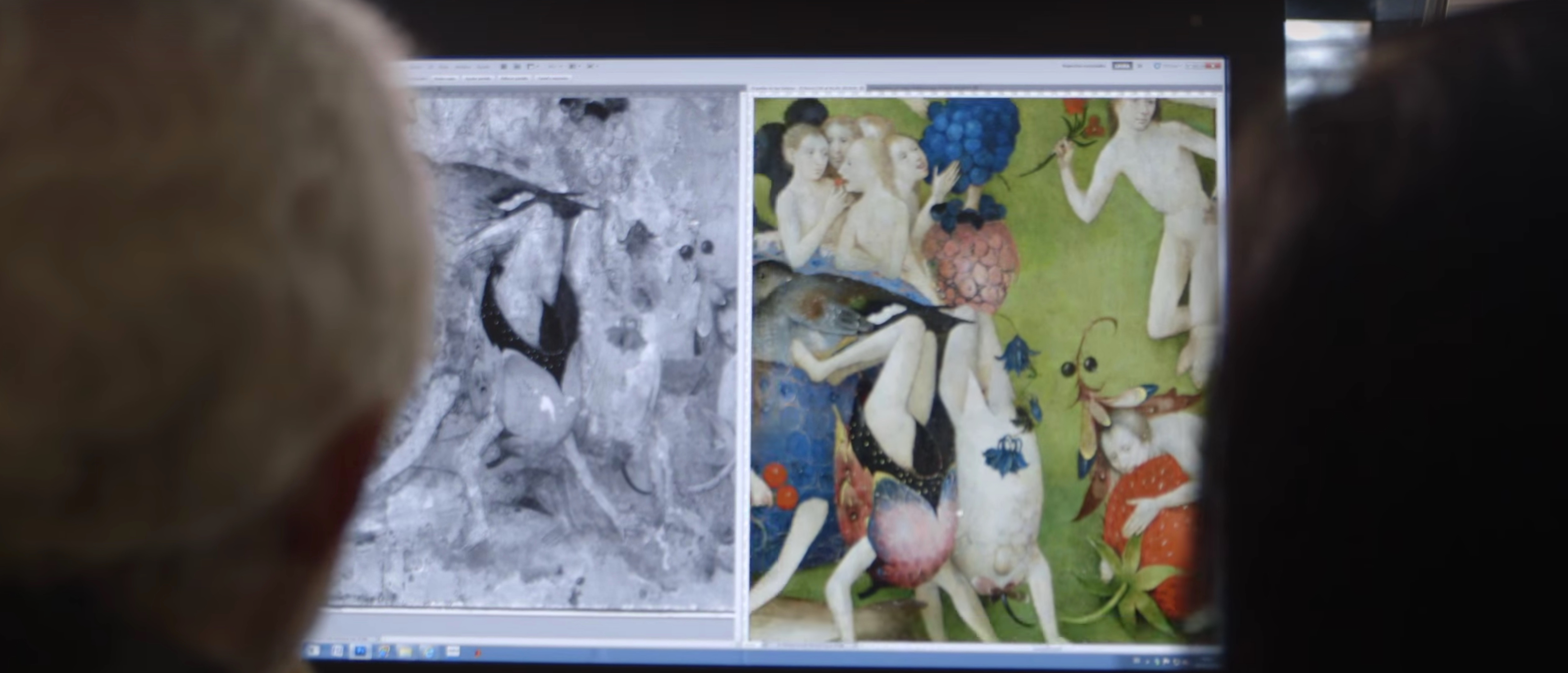This screenshot has height=673, width=1568.
Task: Open Mini Bridge from the application bar
Action: point(517,67)
